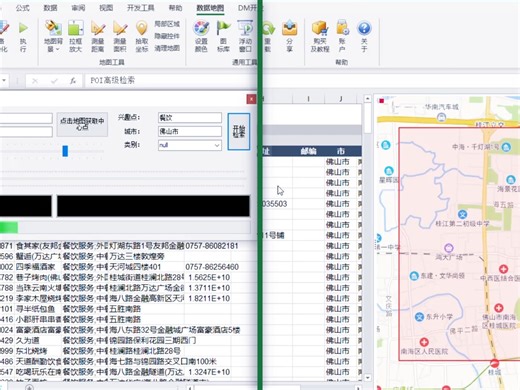Screen dimensions: 520x390
Task: Switch to the 数据 ribbon tab
Action: pyautogui.click(x=50, y=8)
